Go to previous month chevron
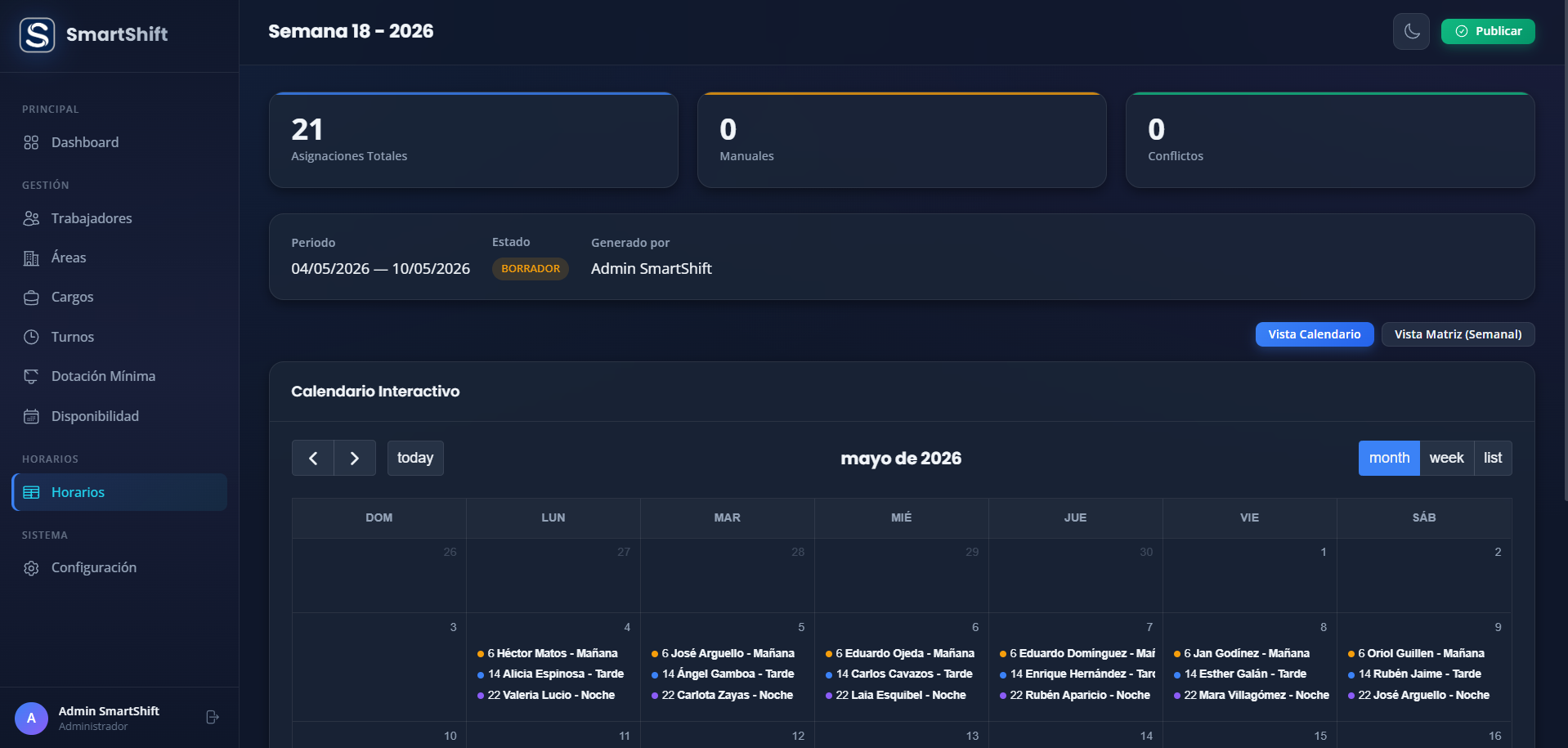Image resolution: width=1568 pixels, height=748 pixels. [x=313, y=458]
